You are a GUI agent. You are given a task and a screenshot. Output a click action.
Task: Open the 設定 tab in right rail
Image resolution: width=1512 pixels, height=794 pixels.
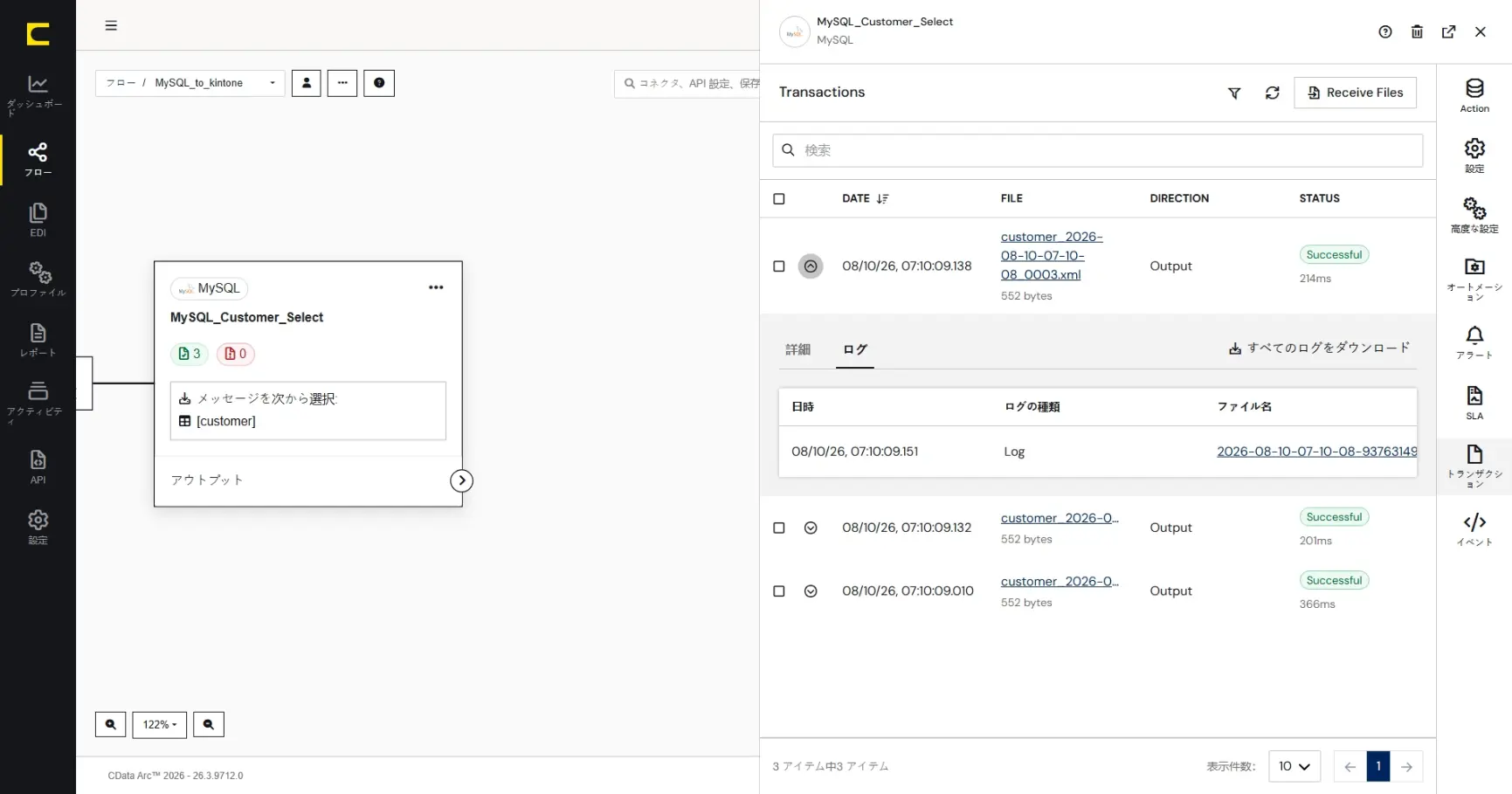point(1474,155)
